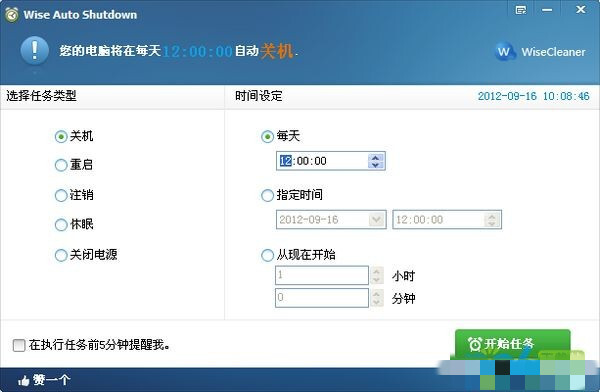The width and height of the screenshot is (600, 392).
Task: Open the 2012-09-16 date dropdown
Action: click(x=377, y=220)
